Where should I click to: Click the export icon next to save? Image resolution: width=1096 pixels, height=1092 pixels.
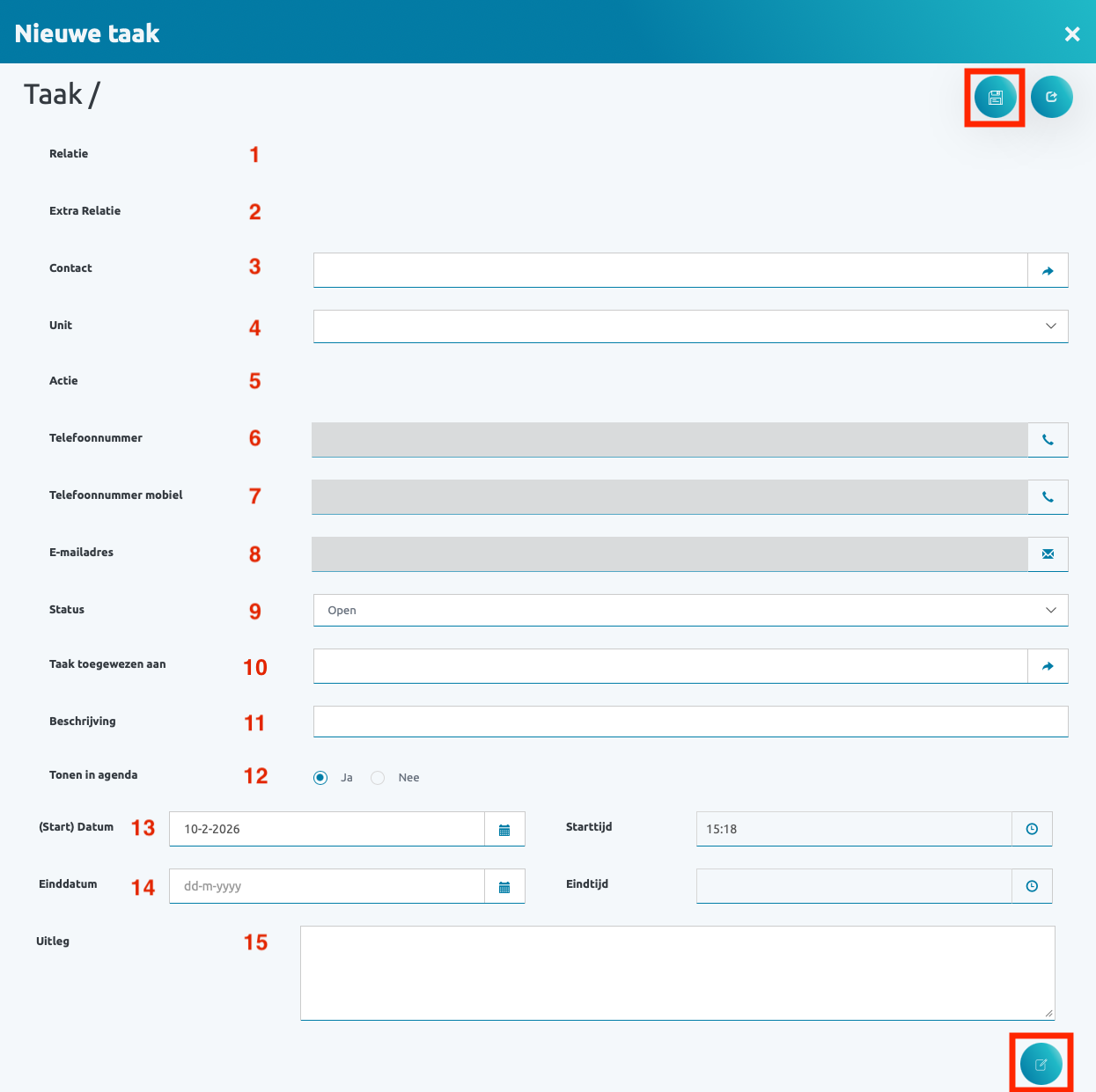[x=1051, y=97]
